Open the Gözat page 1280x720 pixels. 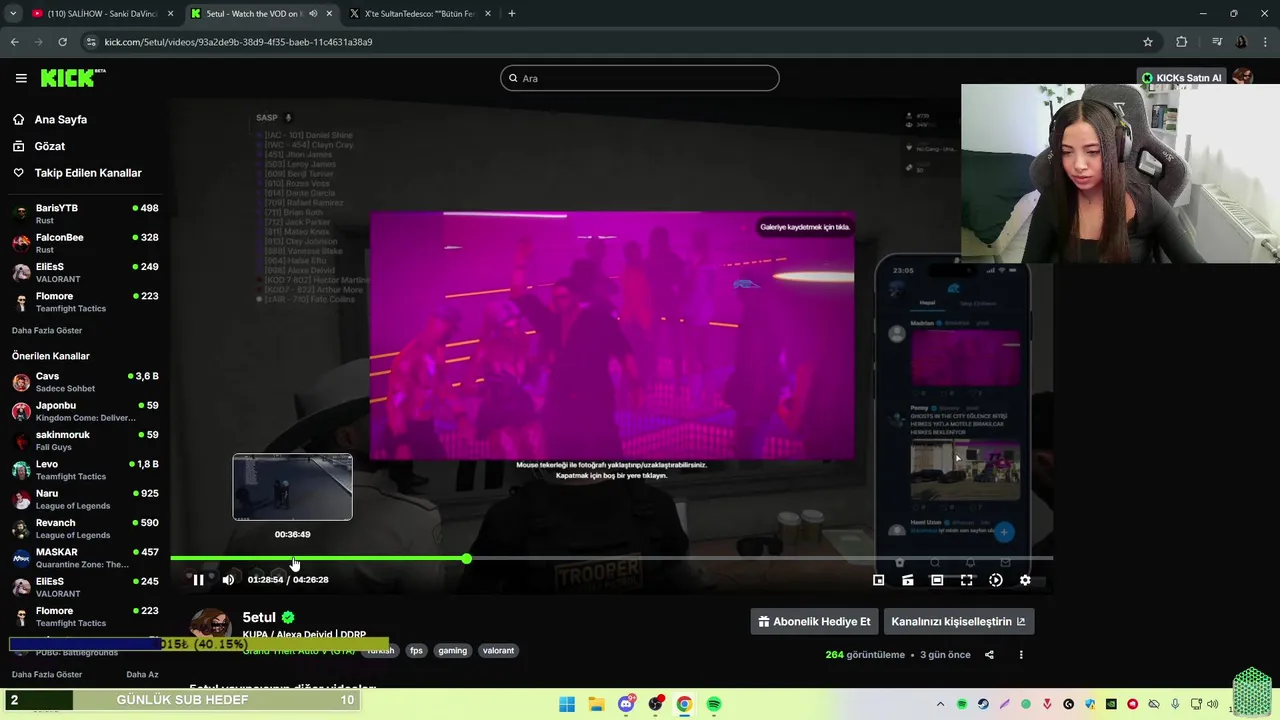click(x=49, y=146)
